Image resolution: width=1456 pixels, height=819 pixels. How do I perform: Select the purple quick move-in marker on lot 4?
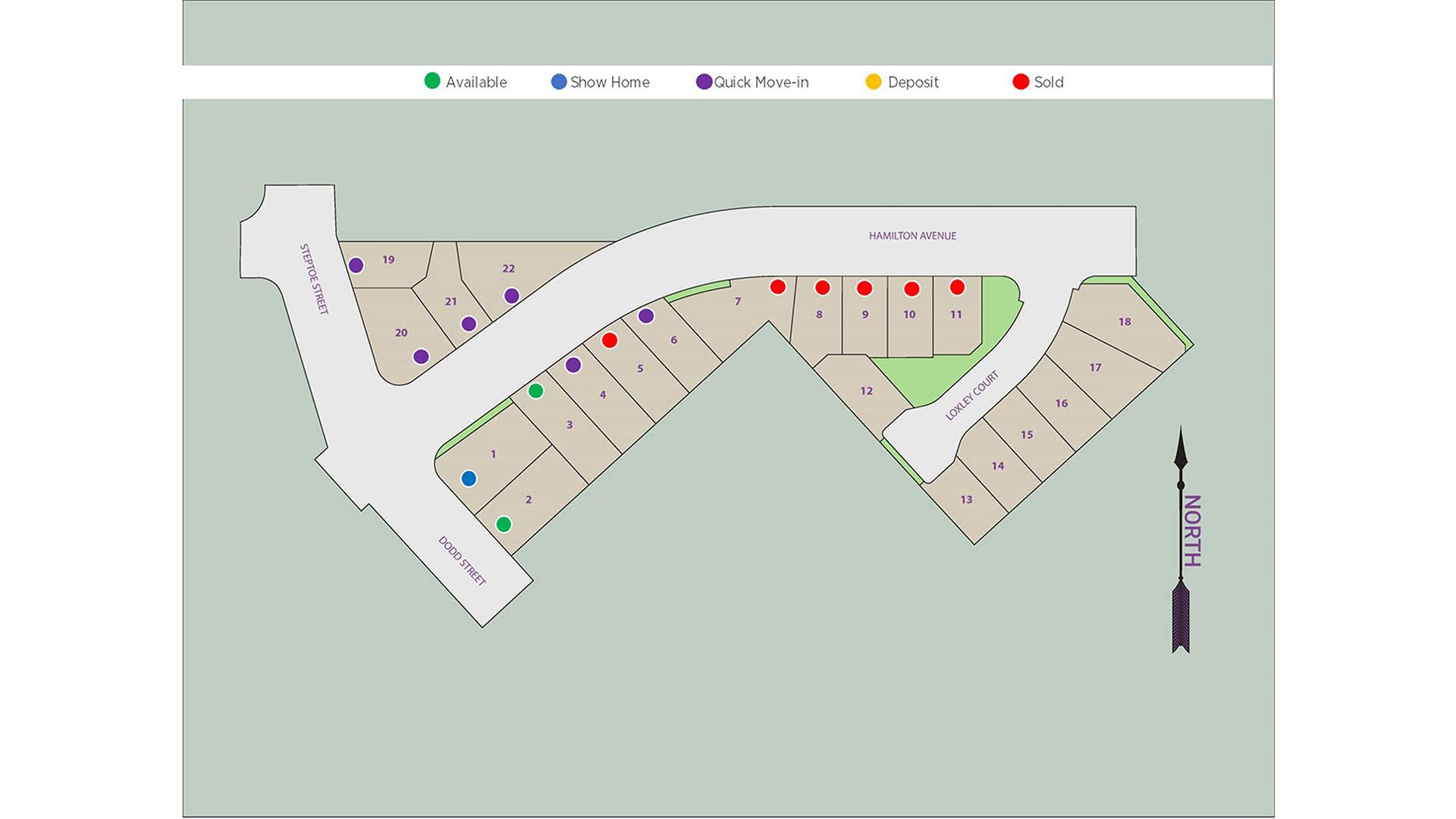pos(573,365)
